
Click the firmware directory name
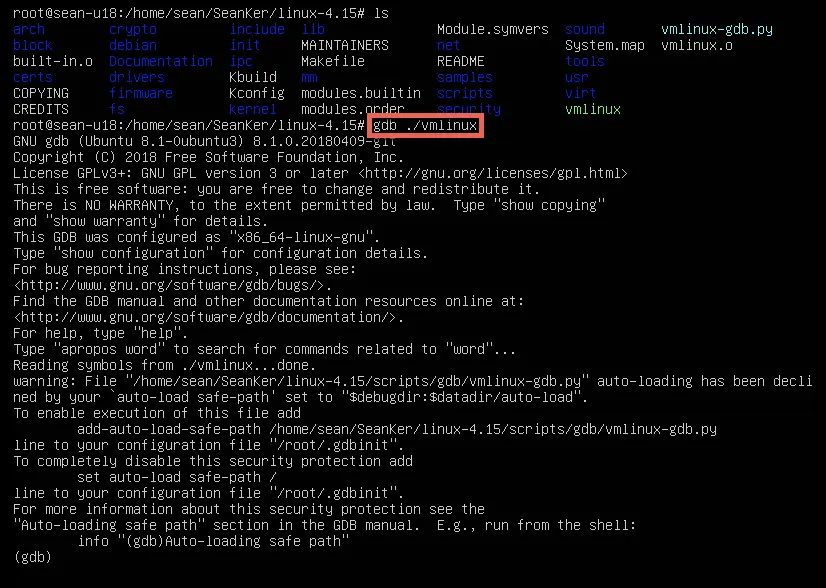tap(141, 93)
